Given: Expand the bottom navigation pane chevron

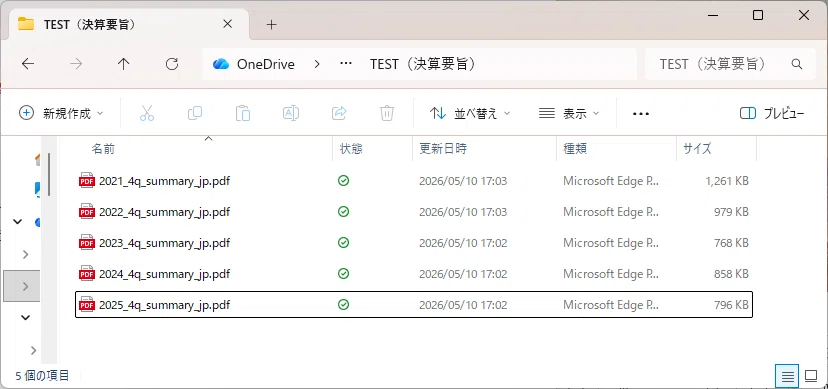Looking at the screenshot, I should point(33,350).
